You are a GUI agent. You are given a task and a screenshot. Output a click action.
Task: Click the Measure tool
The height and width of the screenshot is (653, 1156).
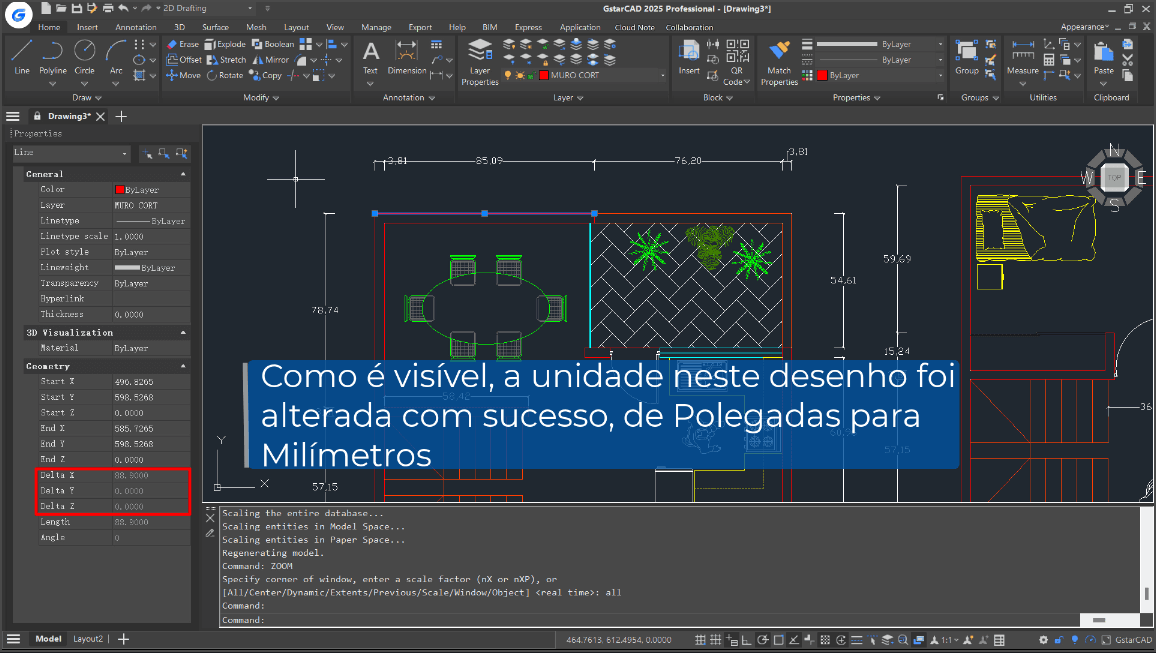click(1023, 57)
